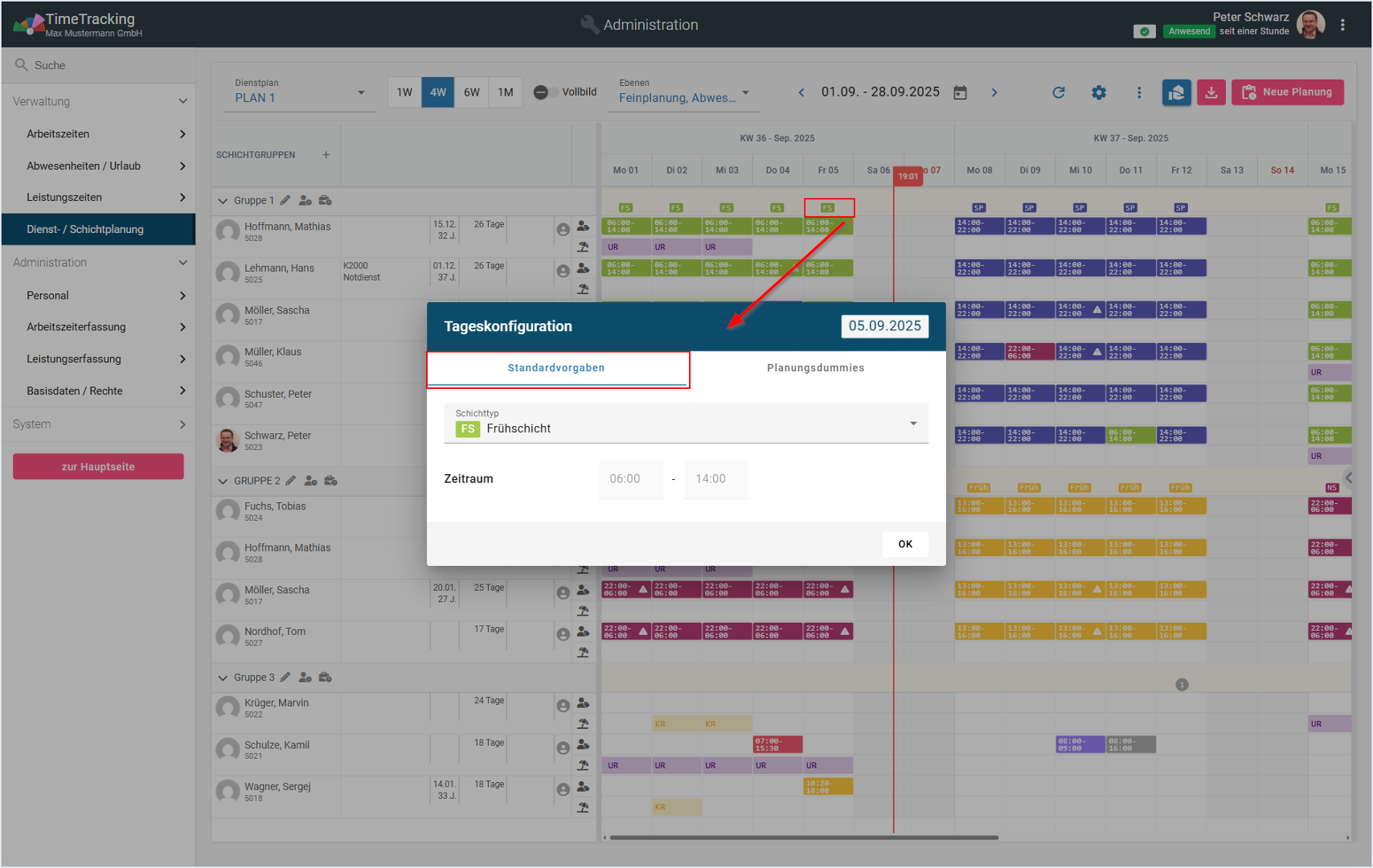Collapse the GRUPPE 2 section chevron

(223, 481)
